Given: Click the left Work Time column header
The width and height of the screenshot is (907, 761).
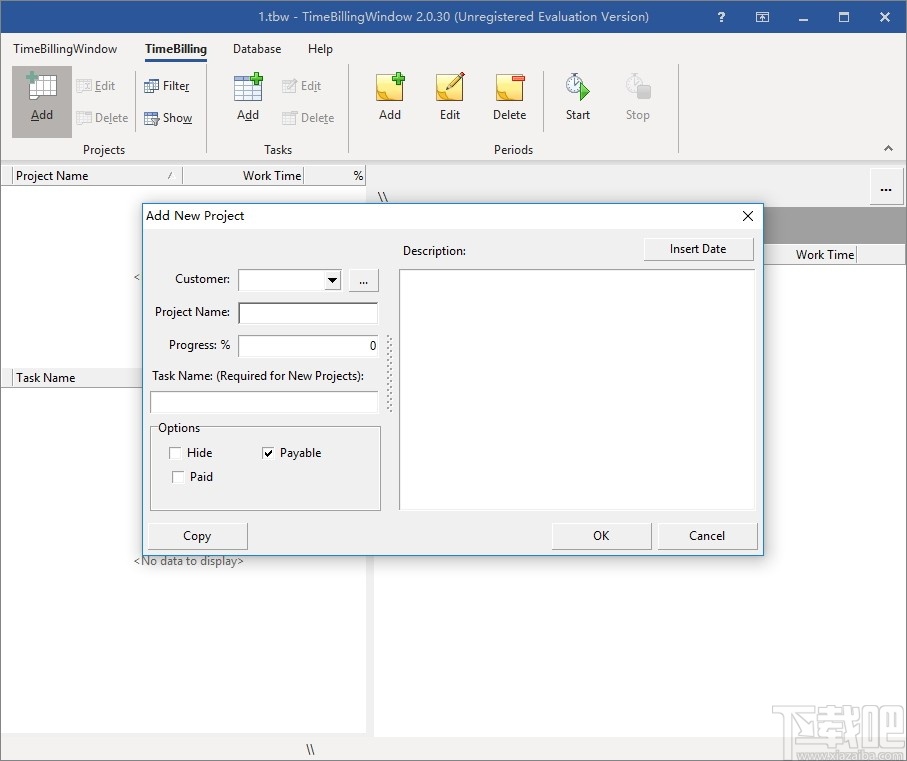Looking at the screenshot, I should coord(243,176).
